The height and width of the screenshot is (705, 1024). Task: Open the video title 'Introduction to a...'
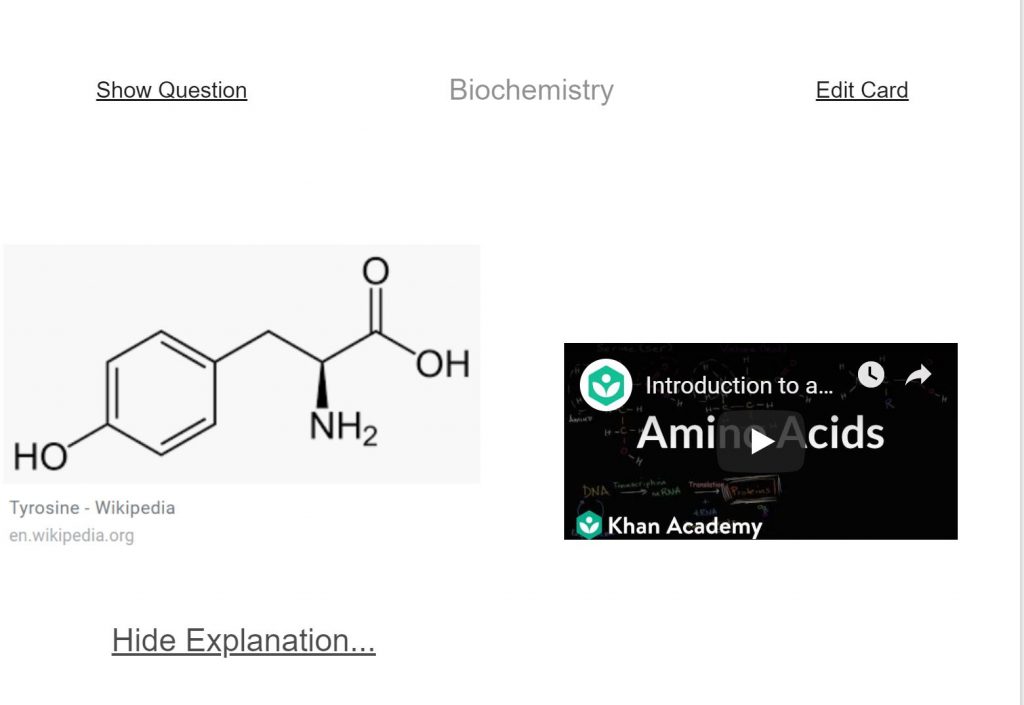point(739,386)
